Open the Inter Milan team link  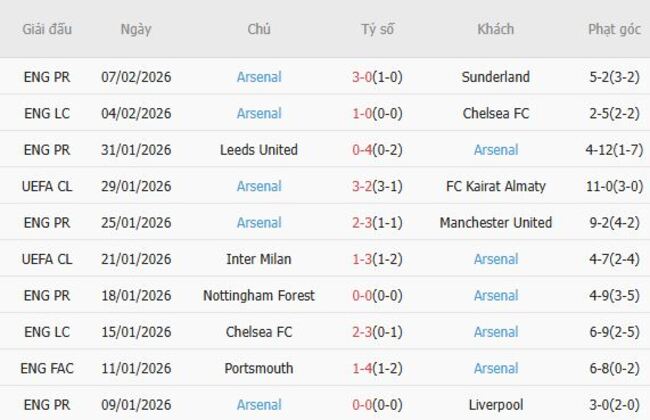coord(259,259)
